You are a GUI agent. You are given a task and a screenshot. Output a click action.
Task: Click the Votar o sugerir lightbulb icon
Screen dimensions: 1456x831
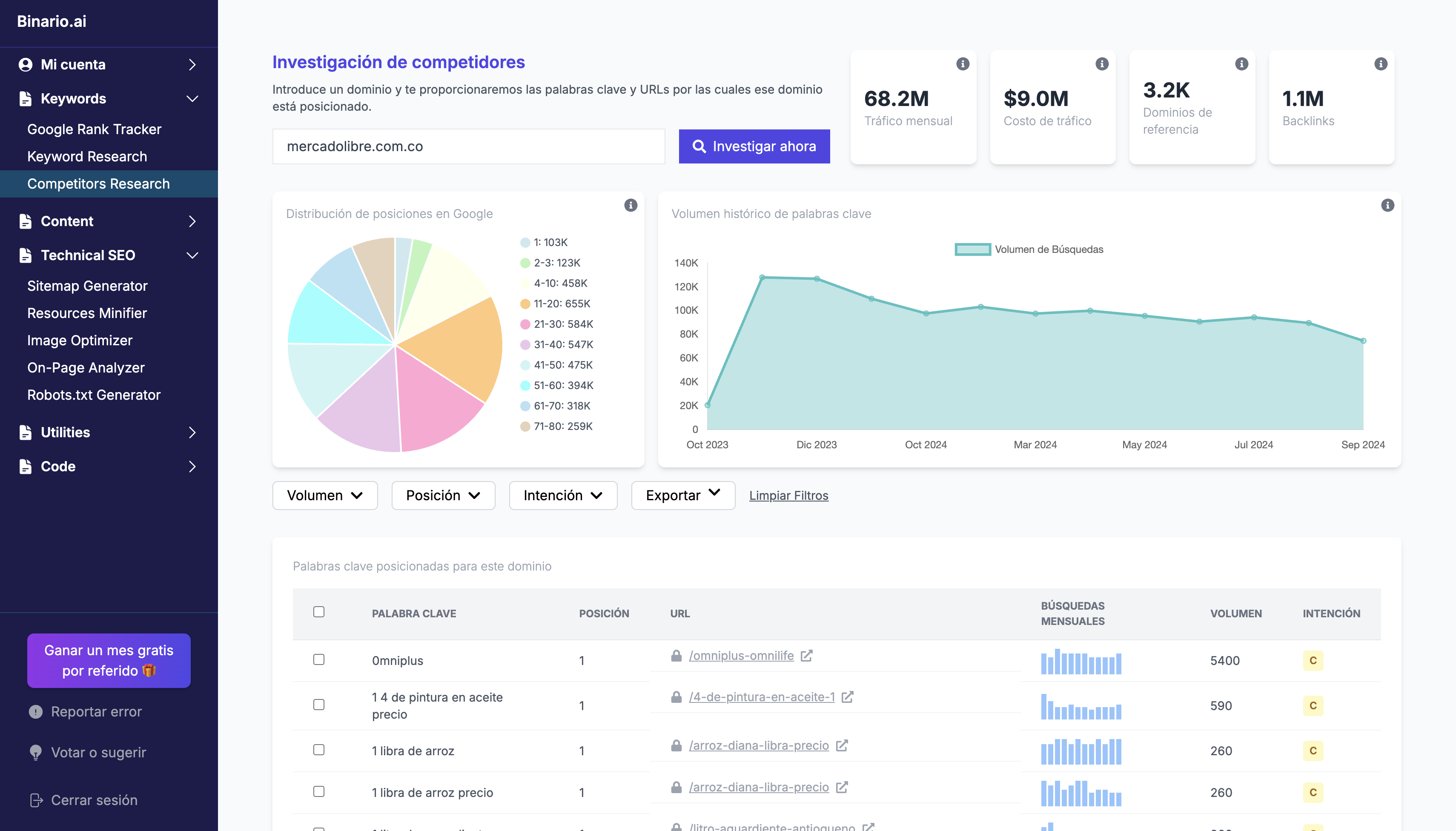[x=35, y=753]
